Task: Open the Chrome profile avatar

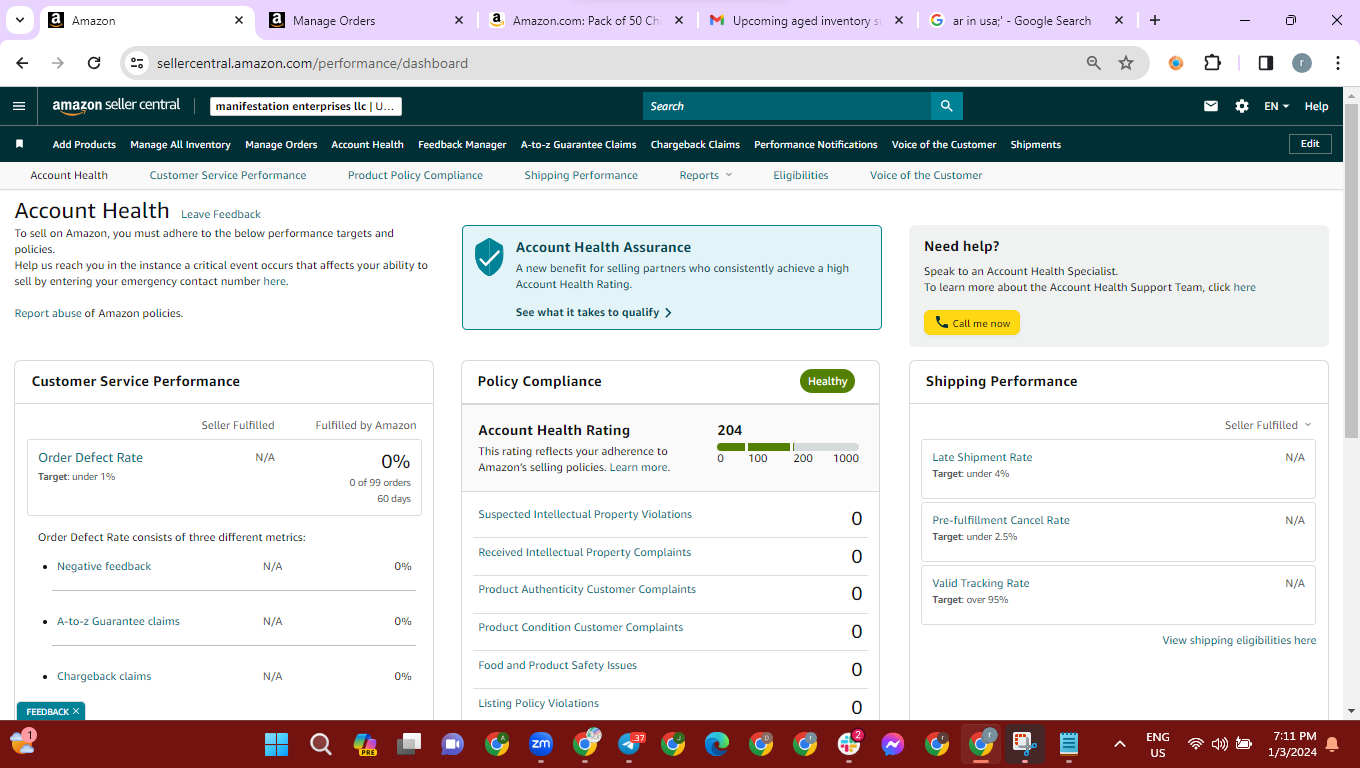Action: pyautogui.click(x=1301, y=63)
